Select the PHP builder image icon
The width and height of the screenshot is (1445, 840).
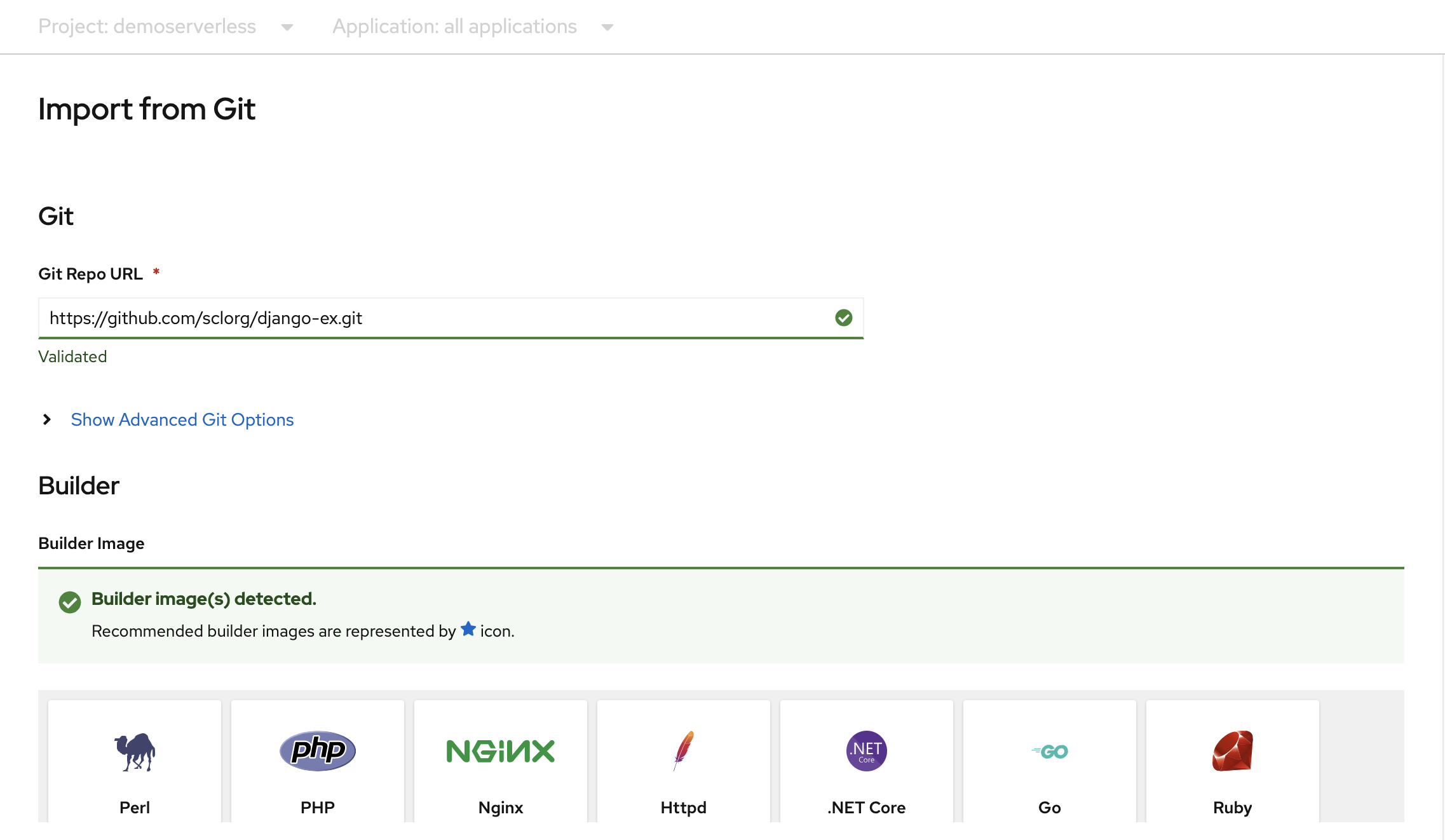pos(316,749)
